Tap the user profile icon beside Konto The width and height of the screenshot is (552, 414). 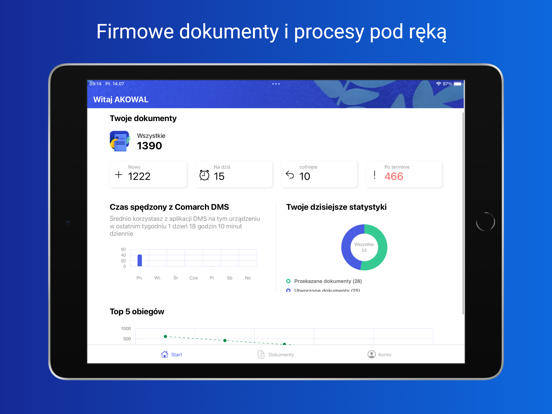(371, 354)
